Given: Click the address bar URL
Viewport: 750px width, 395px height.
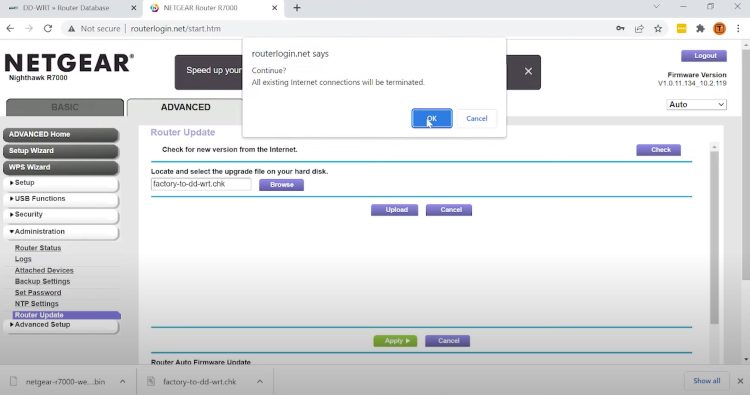Looking at the screenshot, I should pyautogui.click(x=176, y=29).
